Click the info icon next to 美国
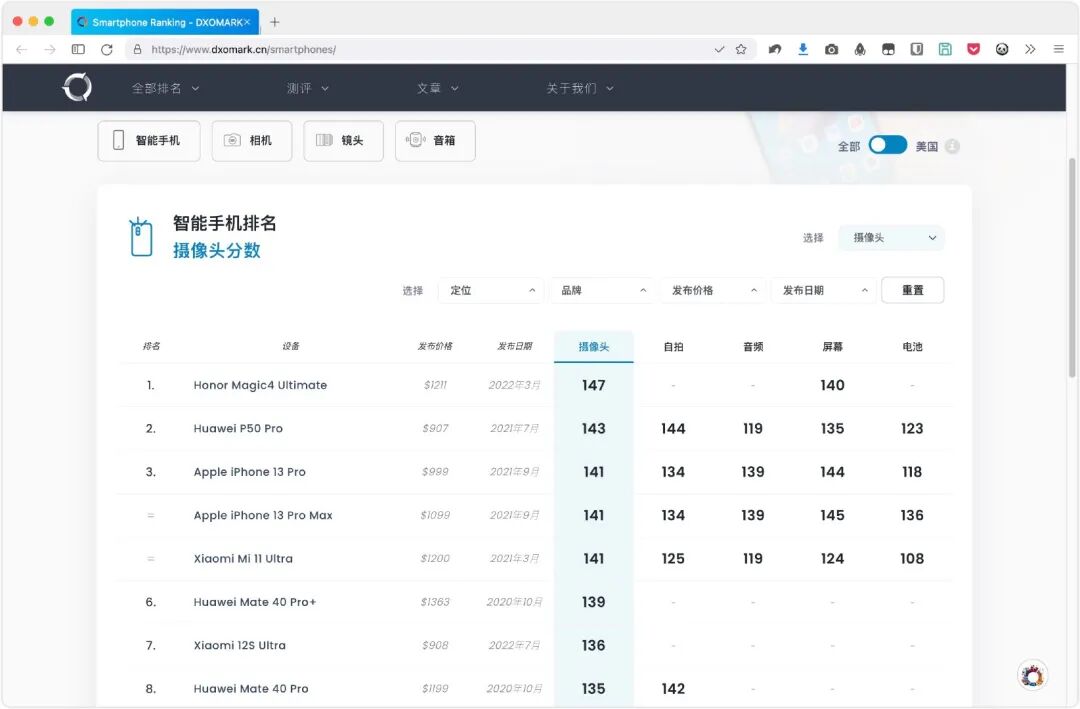This screenshot has width=1080, height=709. [953, 146]
